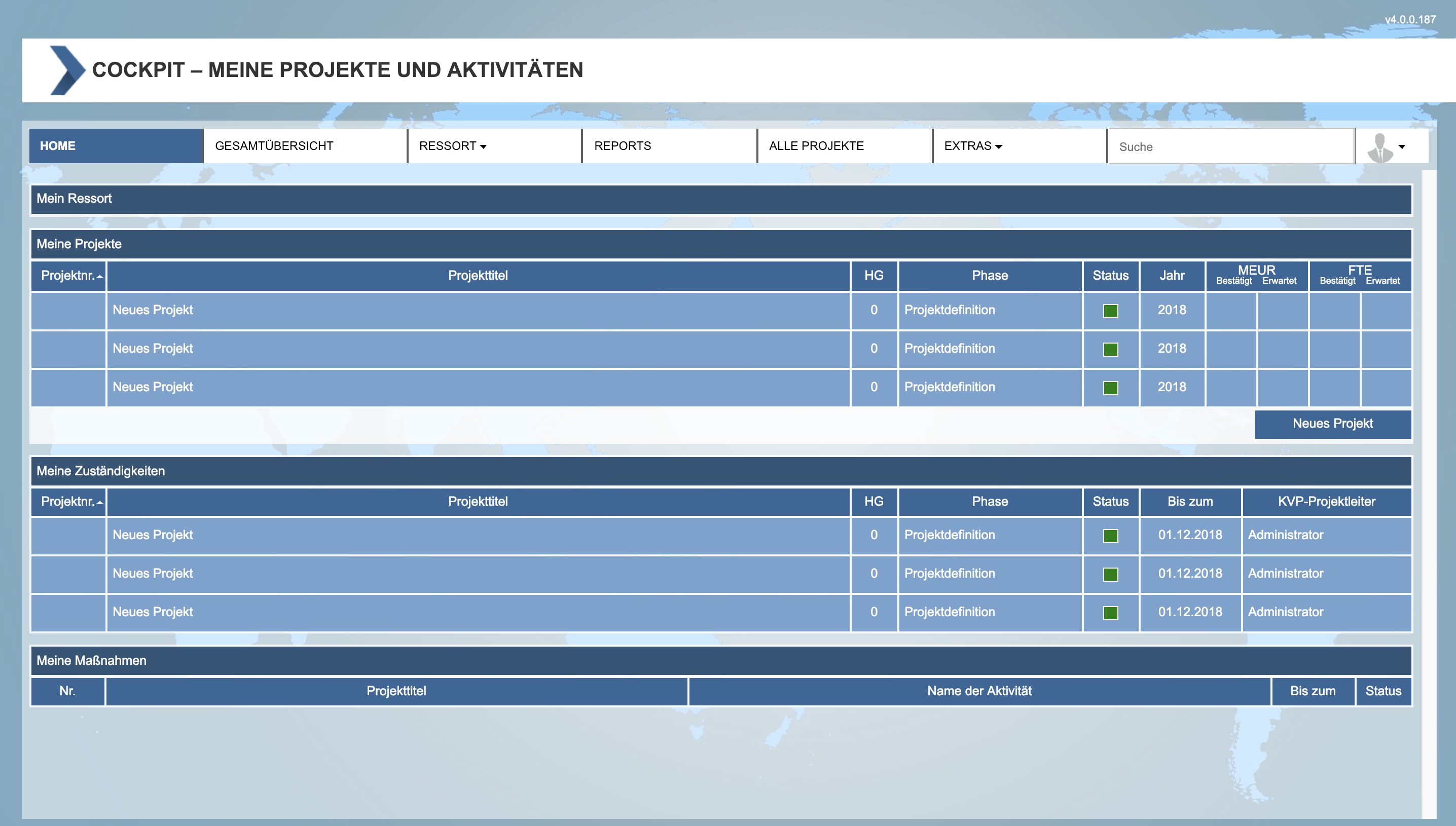The height and width of the screenshot is (826, 1456).
Task: Click green status square in first Meine Projekte row
Action: tap(1110, 311)
